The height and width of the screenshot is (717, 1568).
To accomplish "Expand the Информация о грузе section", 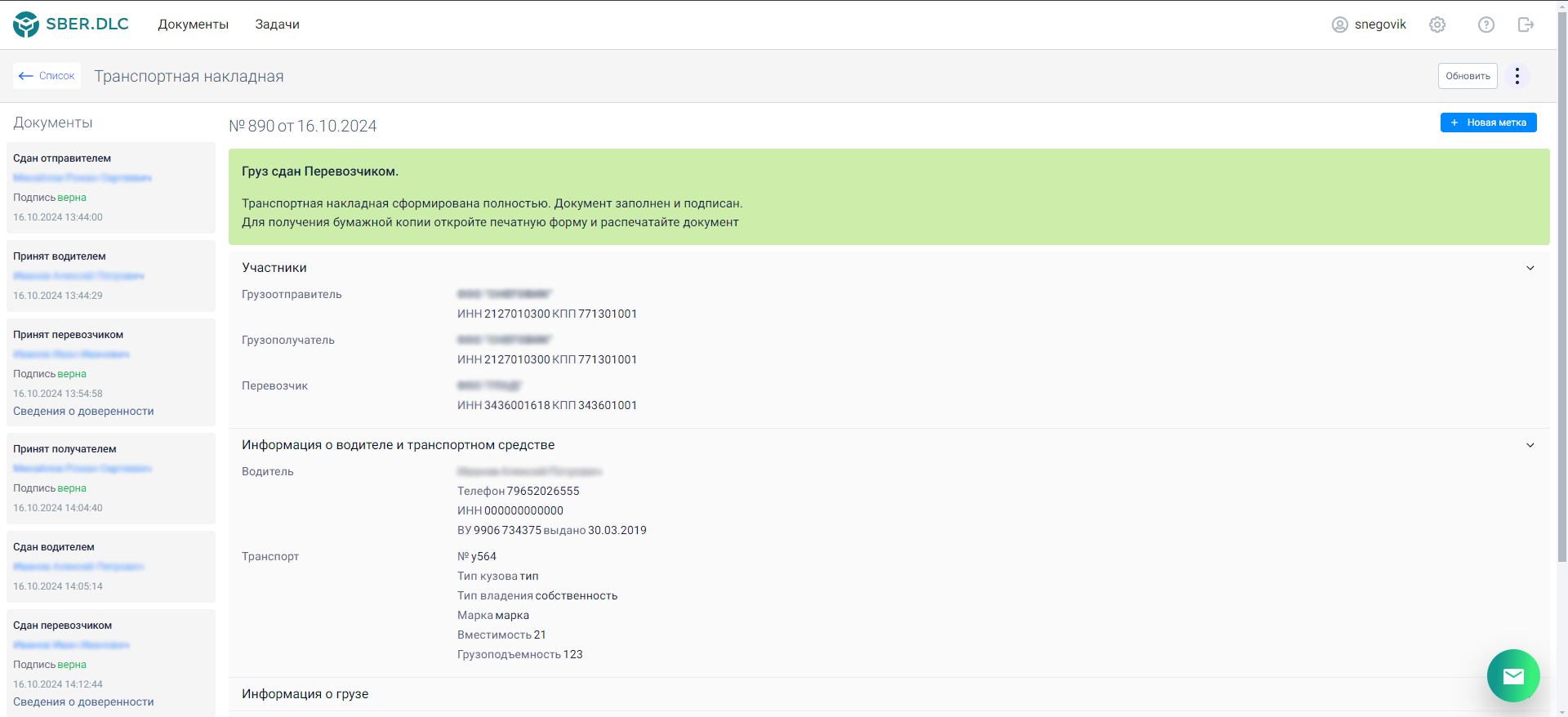I will [305, 694].
